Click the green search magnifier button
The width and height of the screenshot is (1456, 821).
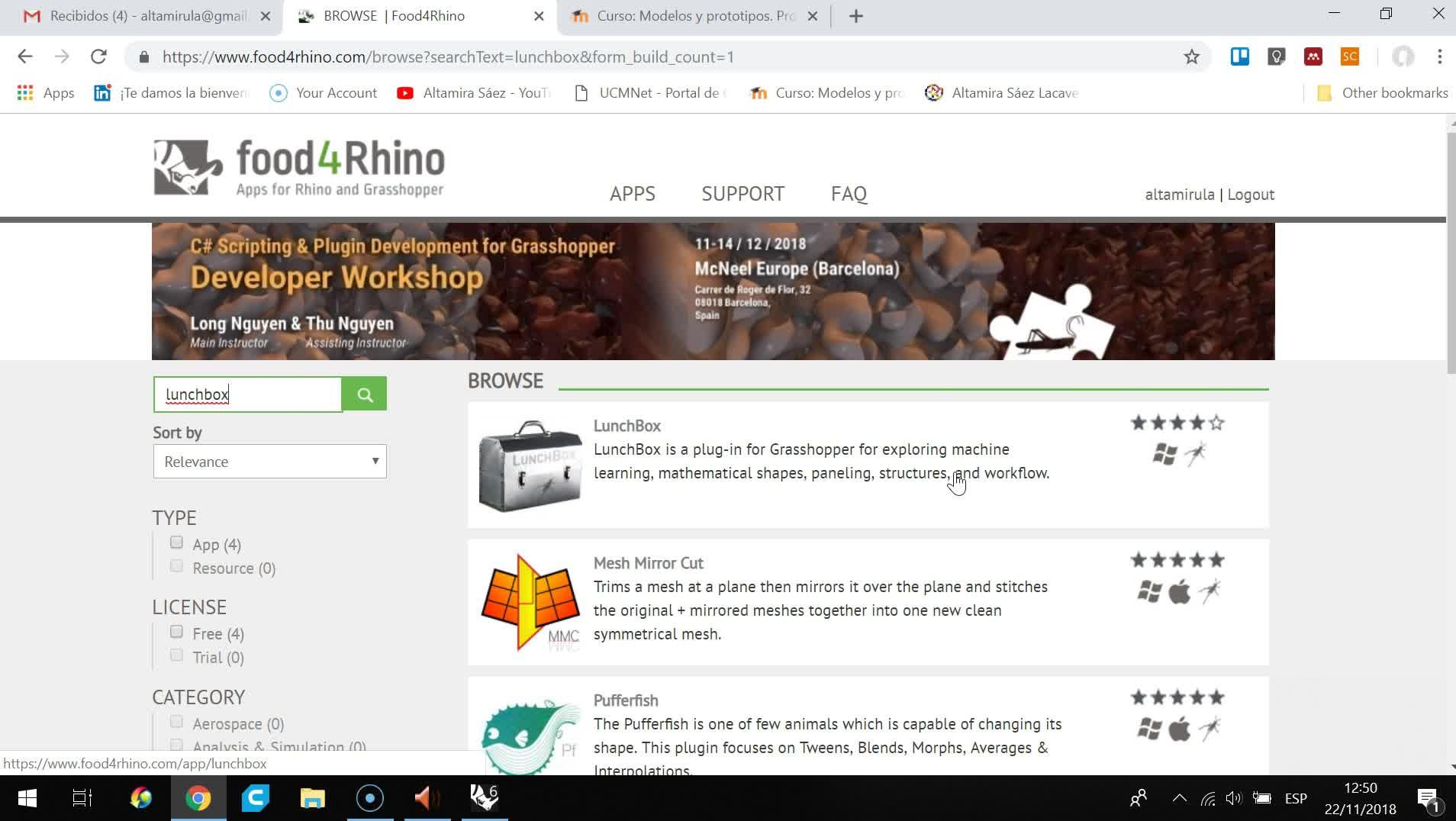pos(365,394)
